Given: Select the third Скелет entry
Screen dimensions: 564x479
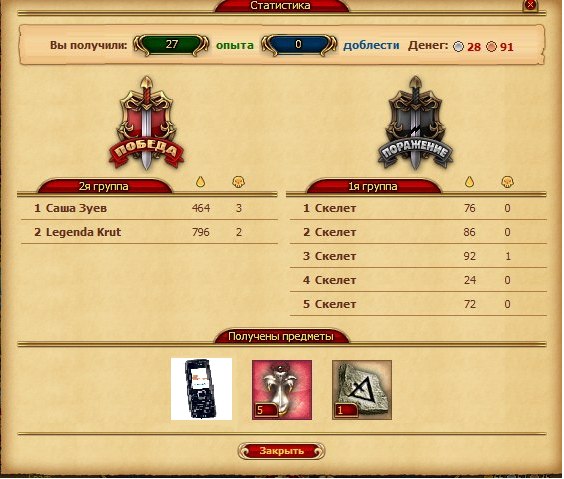Looking at the screenshot, I should (x=418, y=256).
